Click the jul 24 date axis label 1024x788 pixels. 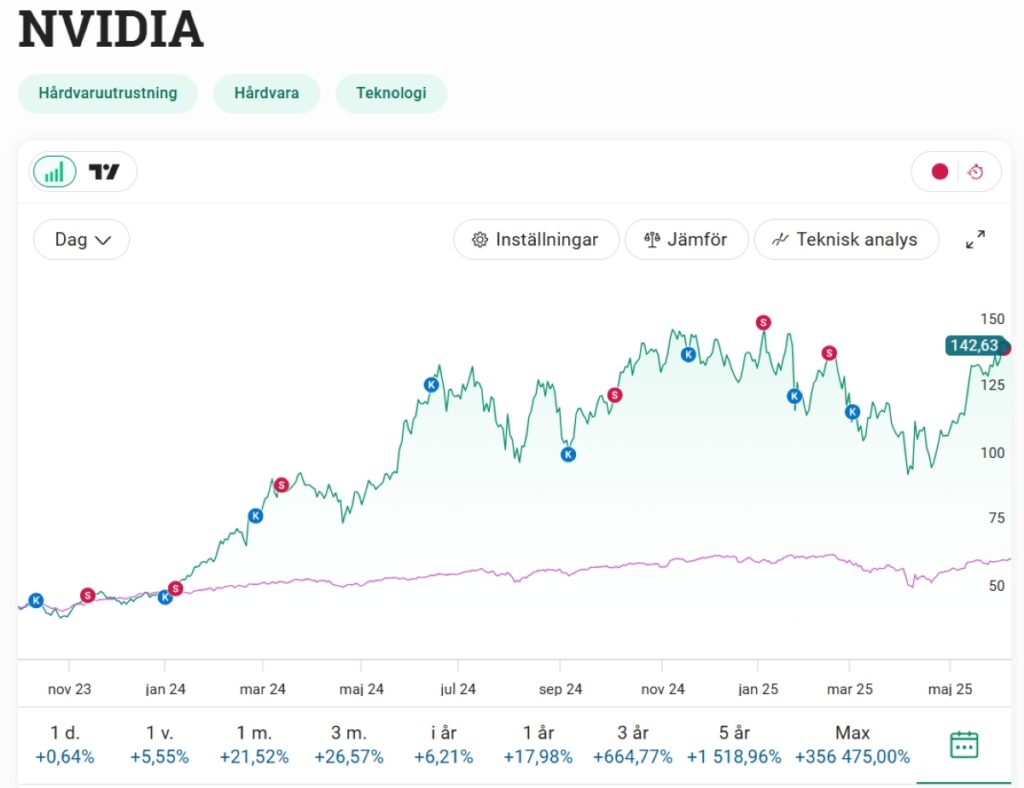458,689
